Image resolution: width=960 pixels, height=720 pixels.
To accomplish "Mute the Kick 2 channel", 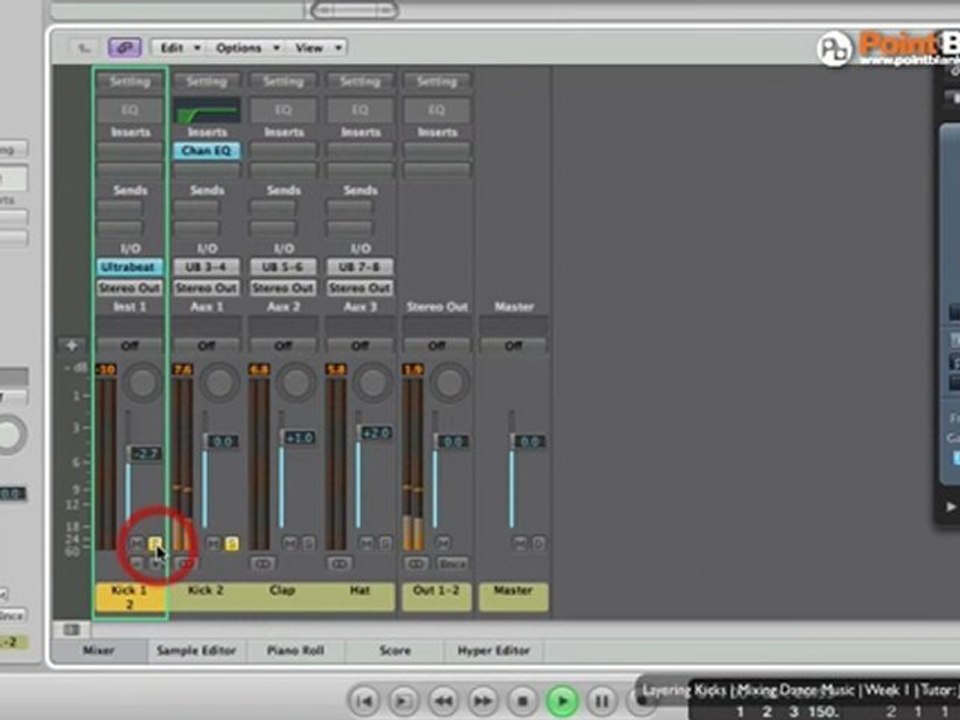I will click(x=213, y=543).
